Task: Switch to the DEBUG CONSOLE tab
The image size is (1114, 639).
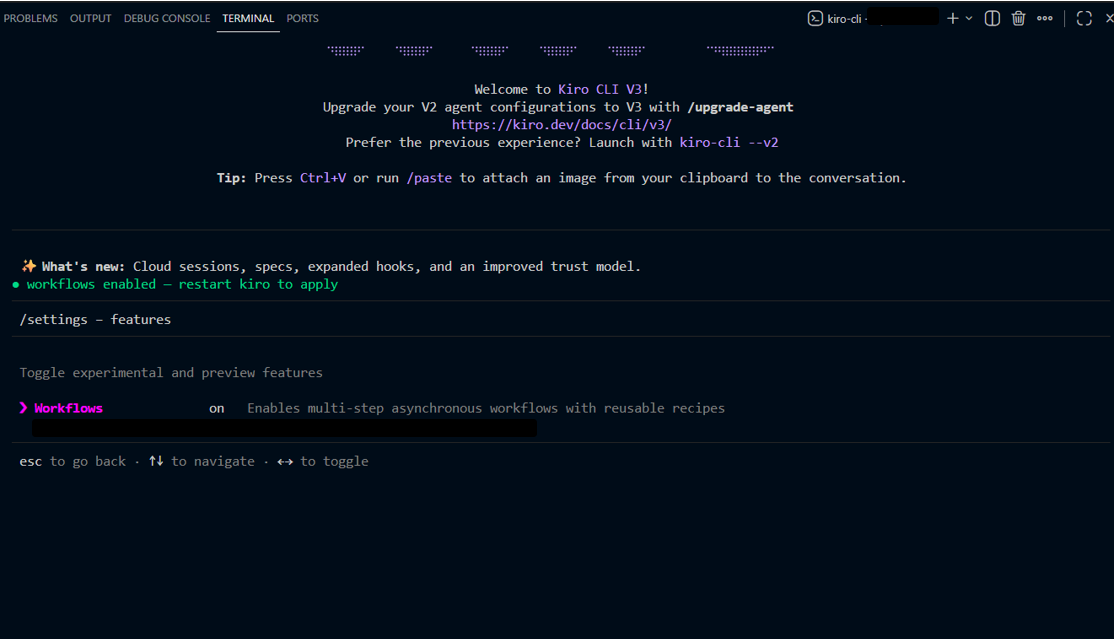Action: [167, 18]
